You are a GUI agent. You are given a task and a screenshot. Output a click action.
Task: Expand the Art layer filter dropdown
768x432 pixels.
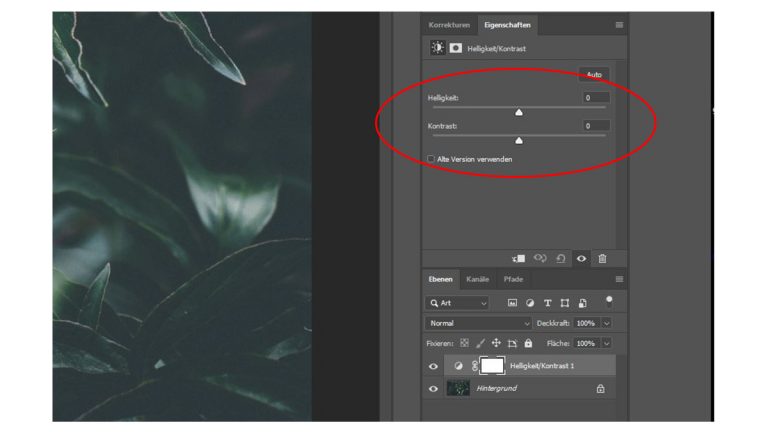click(x=459, y=303)
